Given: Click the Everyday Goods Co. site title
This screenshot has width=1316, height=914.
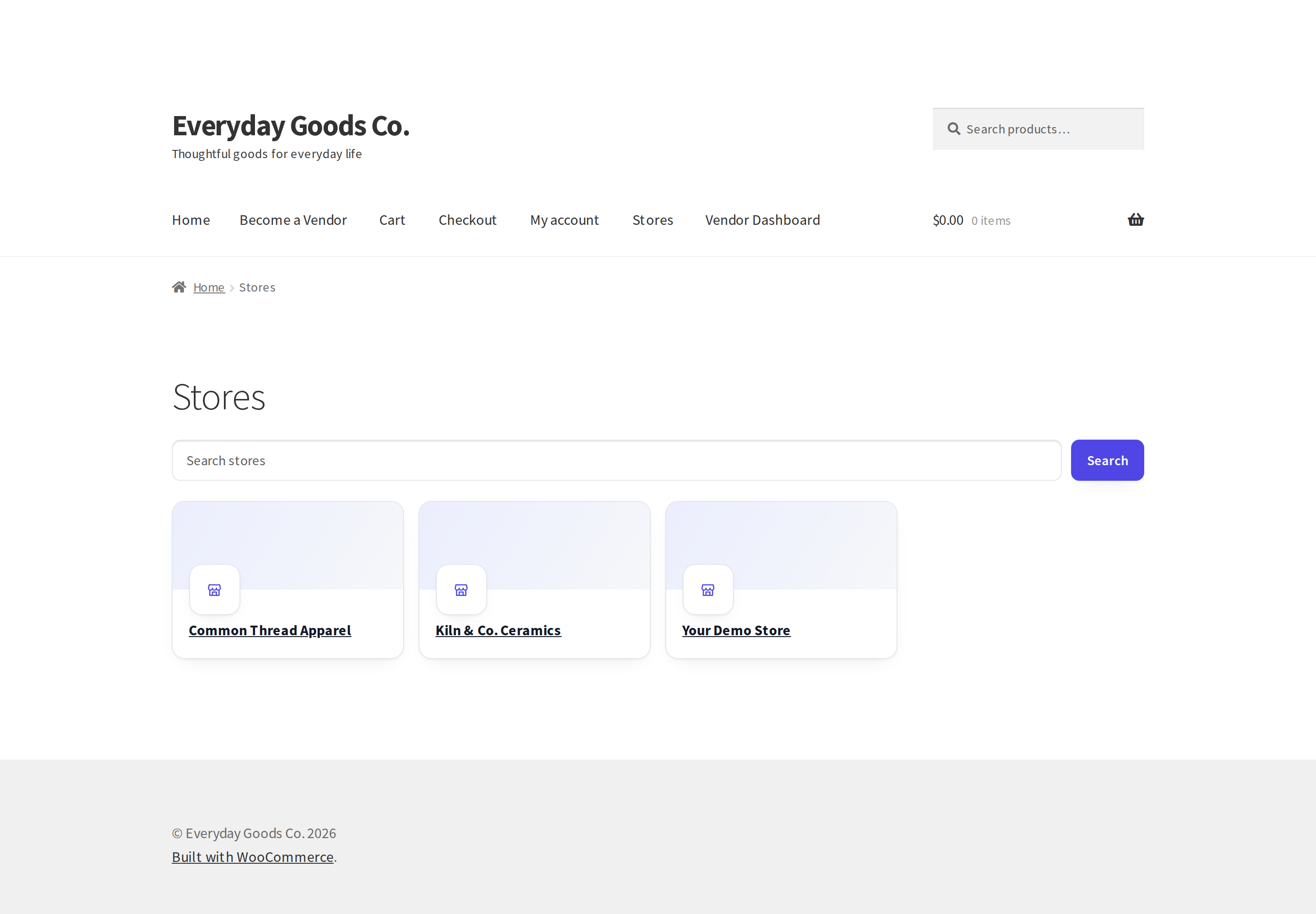Looking at the screenshot, I should tap(291, 125).
